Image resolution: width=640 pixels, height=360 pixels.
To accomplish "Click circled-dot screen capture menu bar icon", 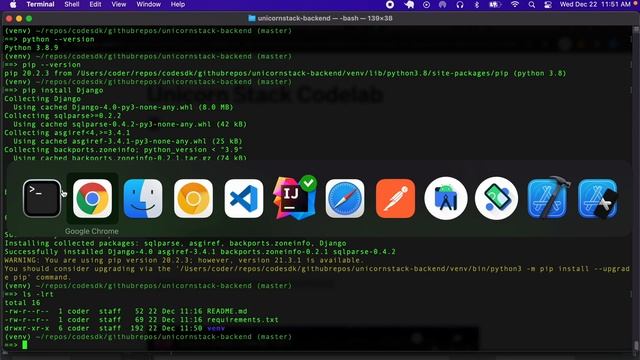I will 426,4.
